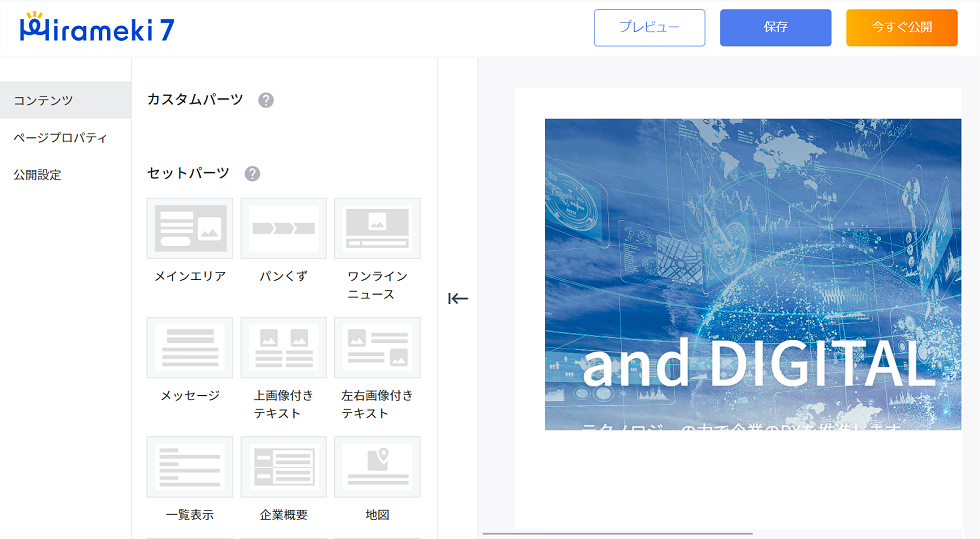Select the メインエリア part icon

pyautogui.click(x=189, y=228)
